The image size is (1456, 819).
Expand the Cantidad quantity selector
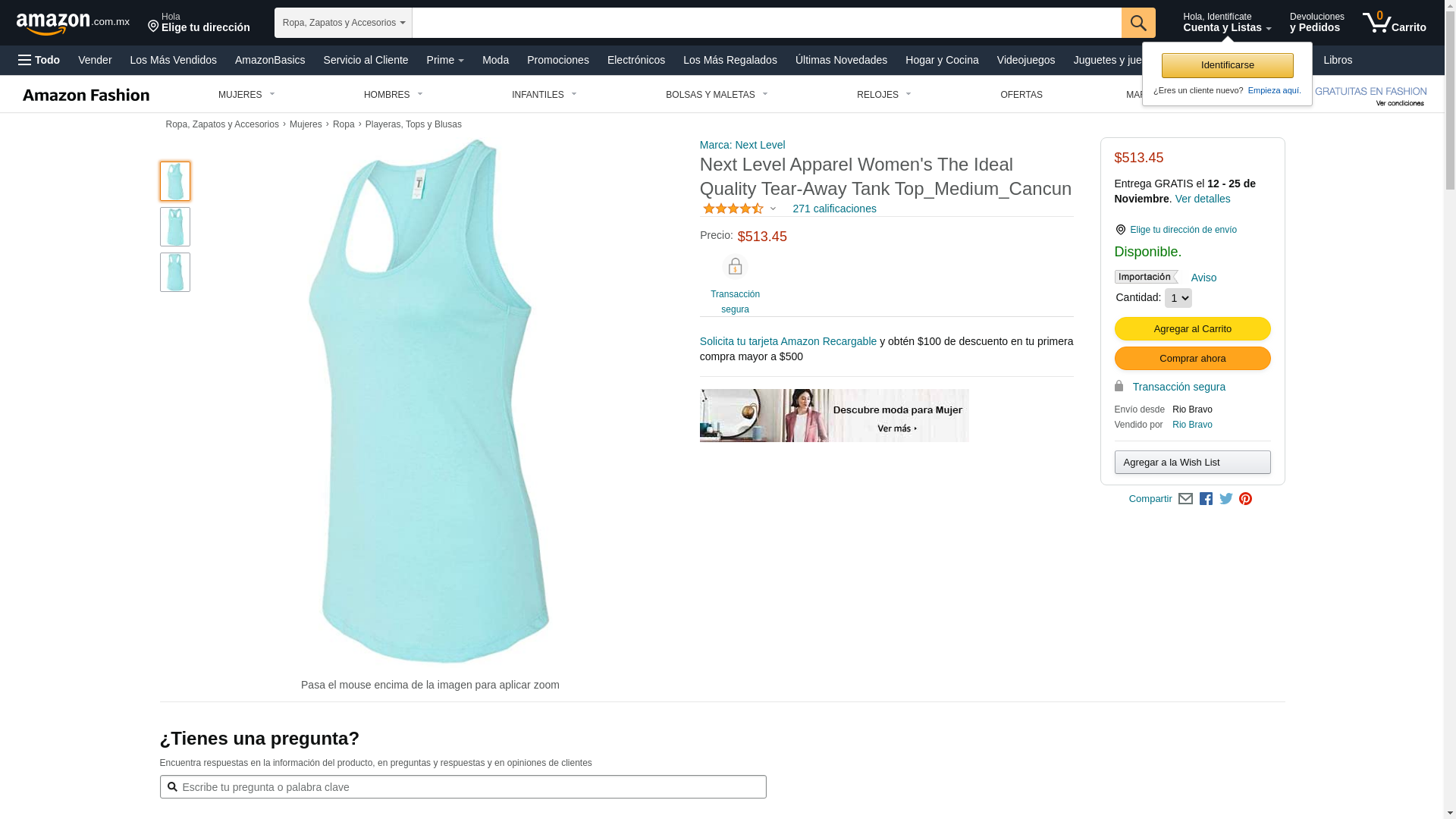[1178, 298]
